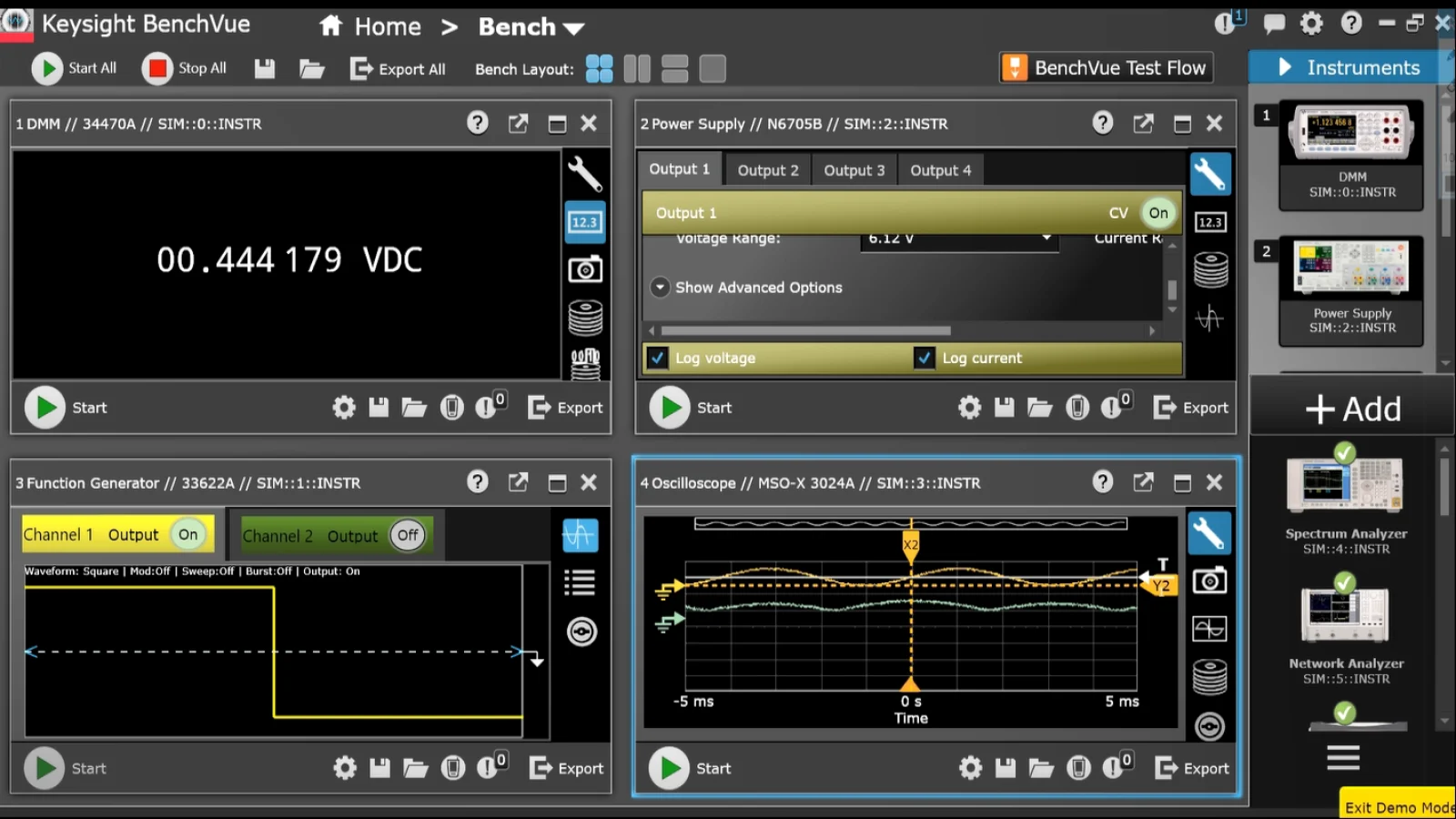Open the feedback chat bubble icon
1456x819 pixels.
coord(1274,23)
